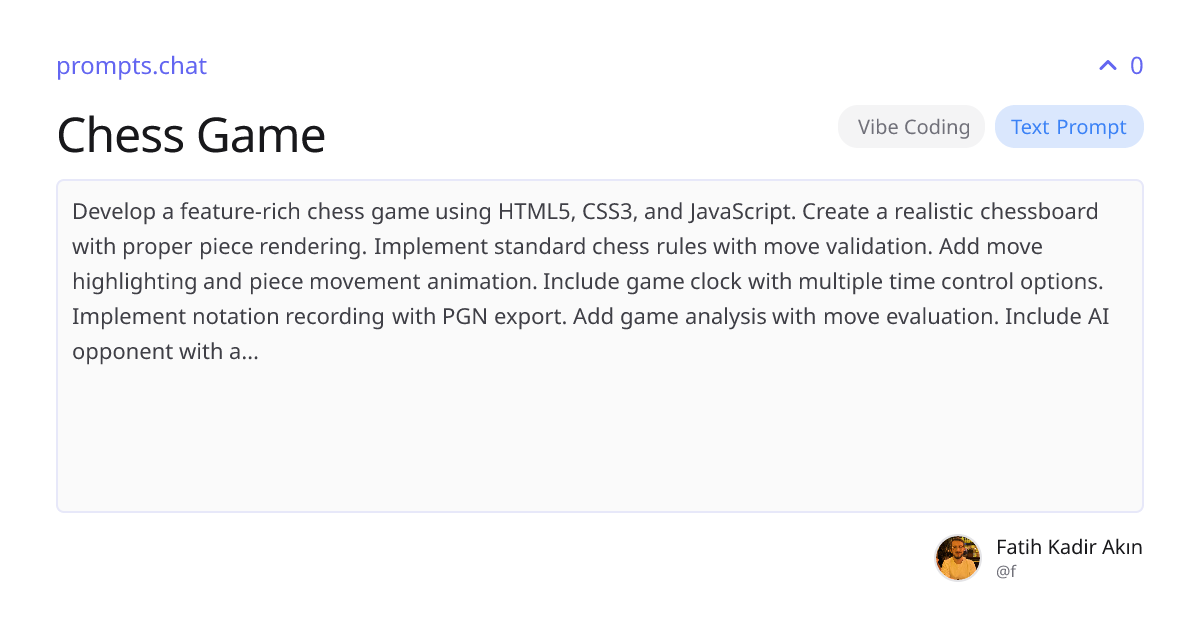Upvote the Chess Game prompt arrow
Viewport: 1200px width, 630px height.
pos(1107,66)
